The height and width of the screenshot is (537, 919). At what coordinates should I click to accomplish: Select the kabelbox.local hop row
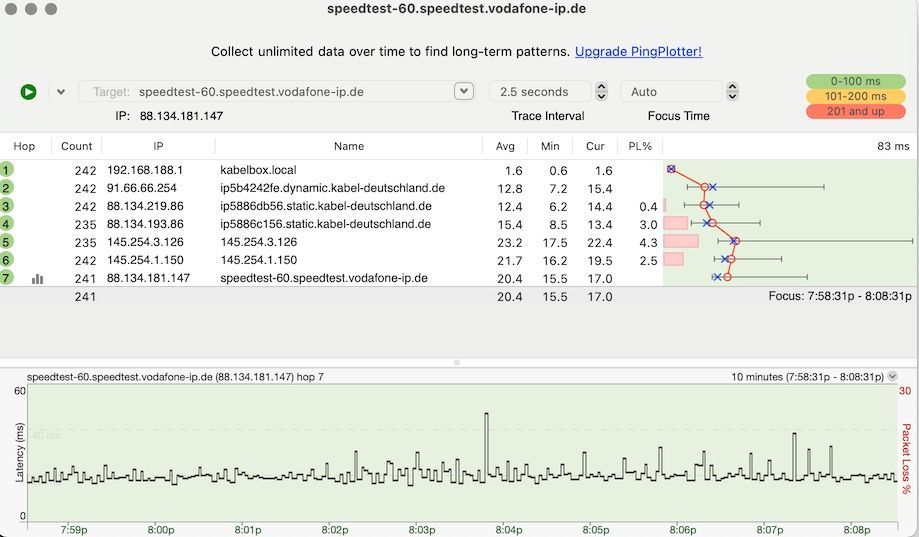258,171
